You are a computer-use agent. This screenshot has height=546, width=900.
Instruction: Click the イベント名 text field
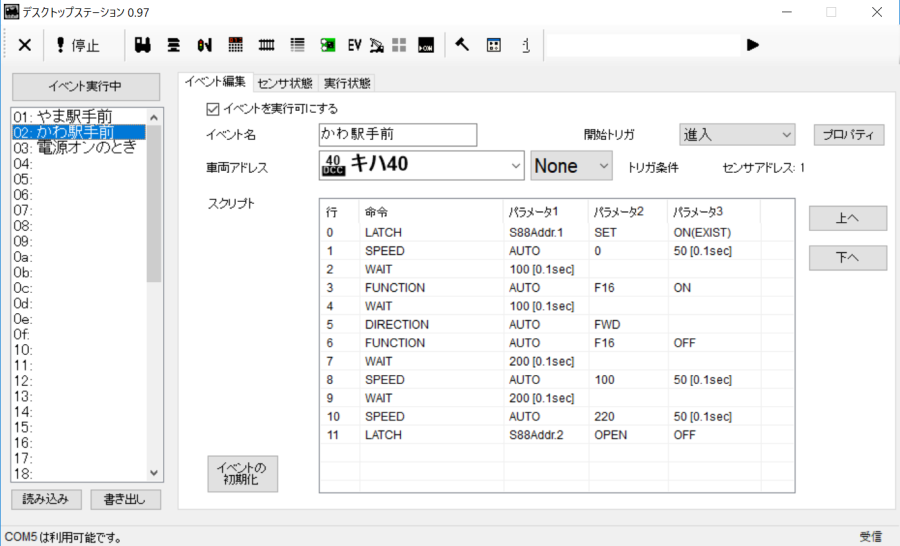397,134
